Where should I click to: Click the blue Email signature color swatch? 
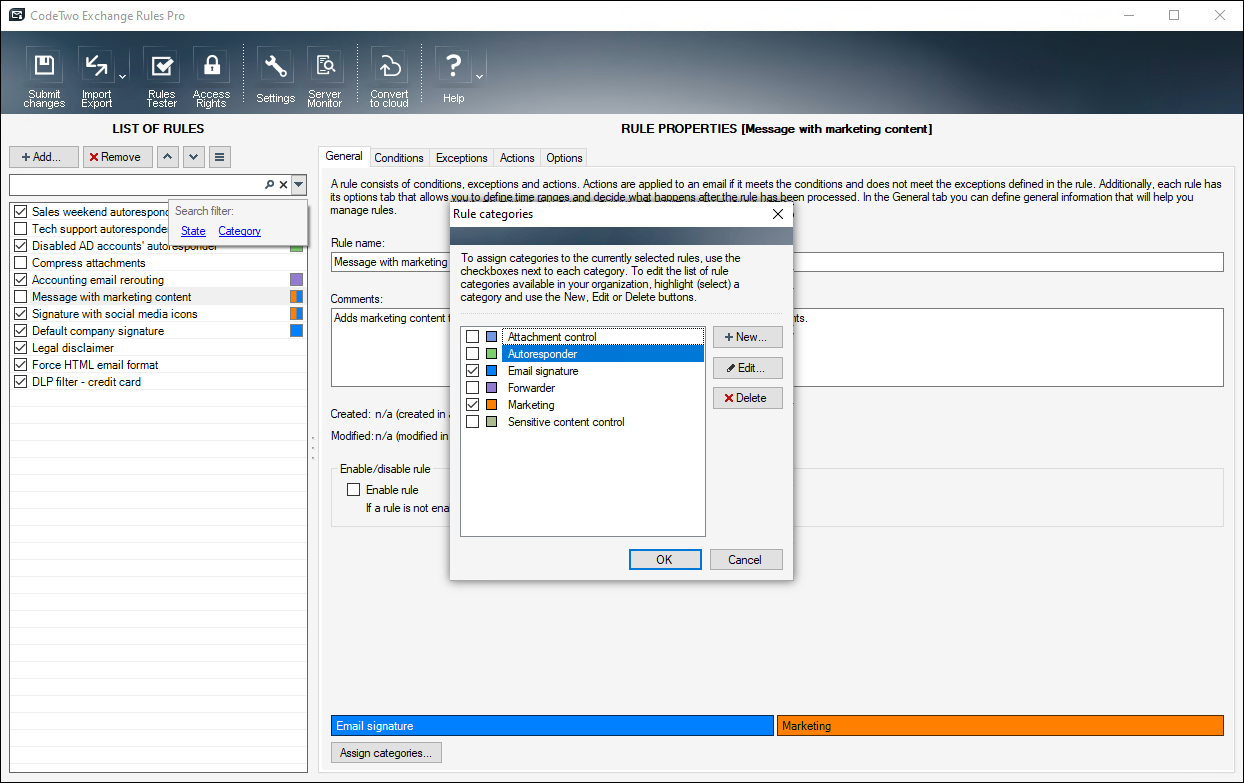point(491,371)
